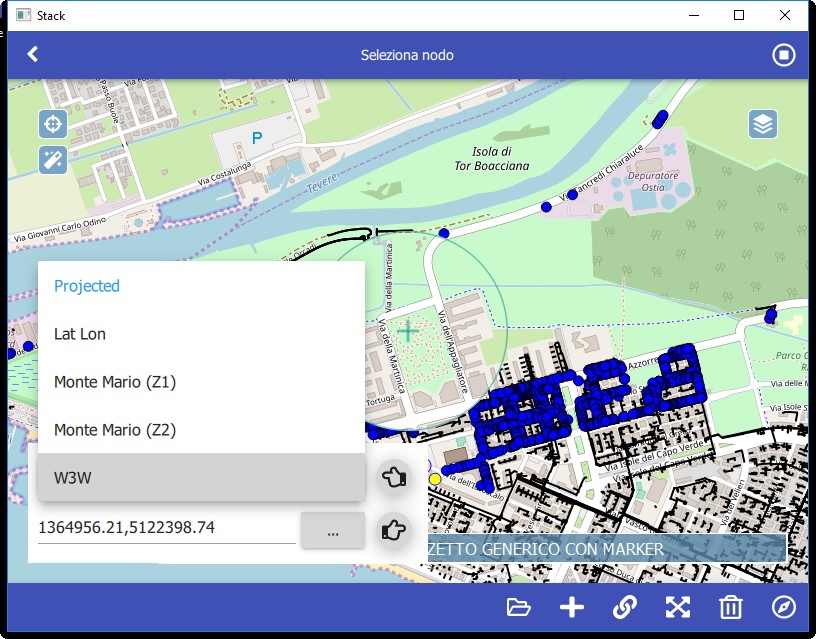Screen dimensions: 816x639
Task: Open the map layers panel
Action: (x=763, y=124)
